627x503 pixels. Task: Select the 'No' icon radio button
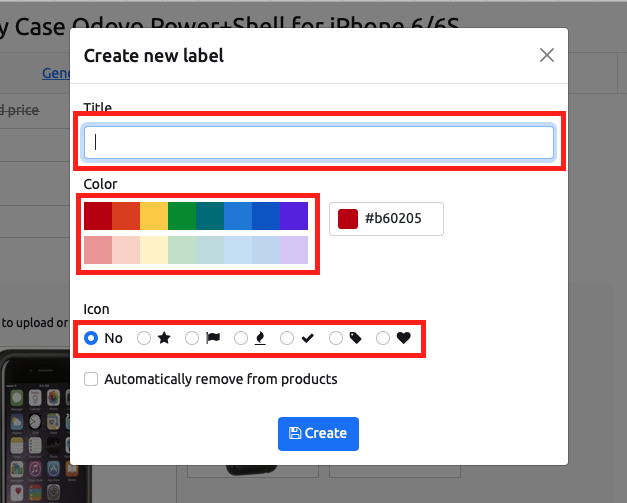[91, 338]
